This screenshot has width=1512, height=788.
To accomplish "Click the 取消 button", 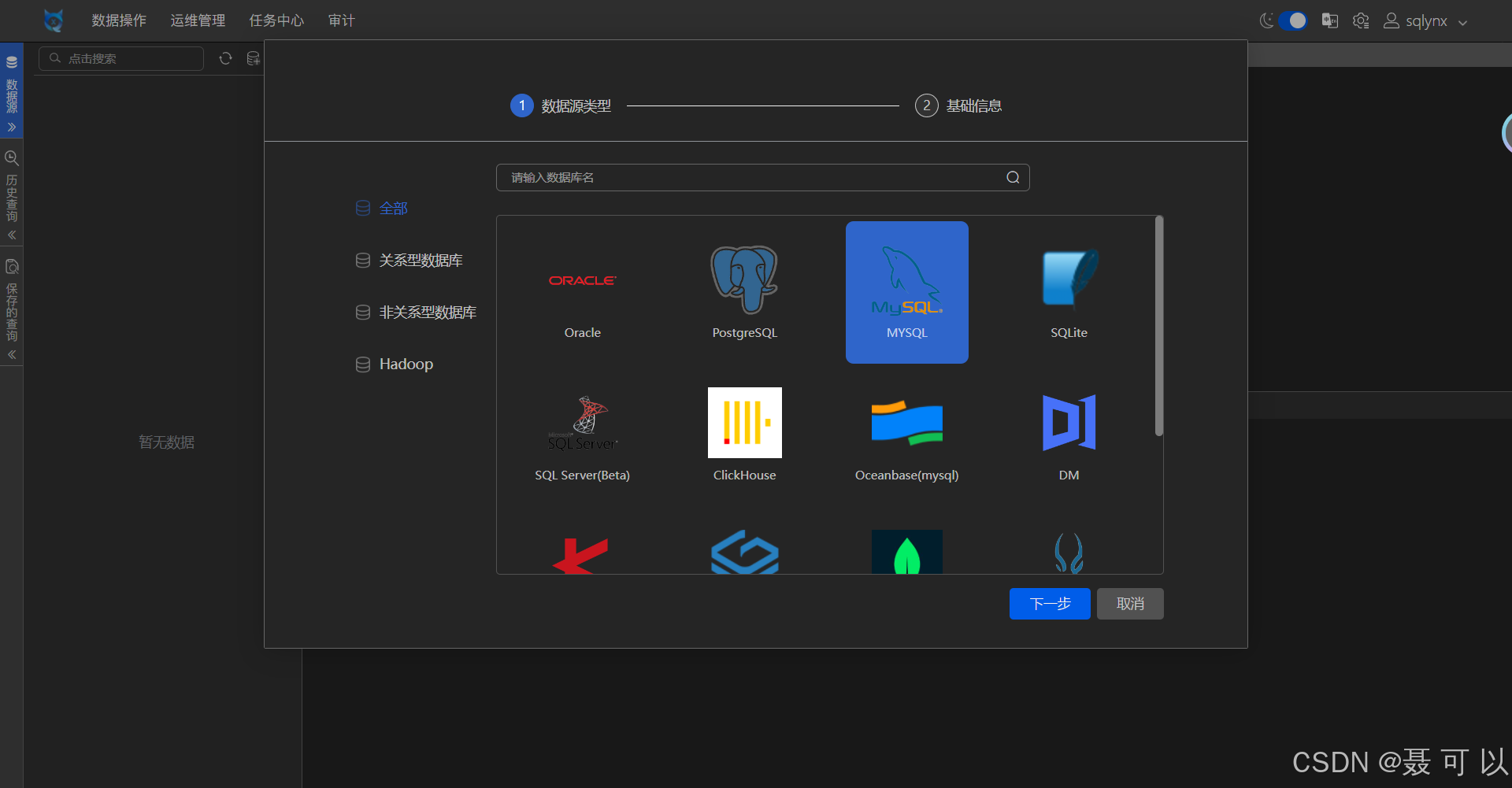I will [x=1130, y=604].
